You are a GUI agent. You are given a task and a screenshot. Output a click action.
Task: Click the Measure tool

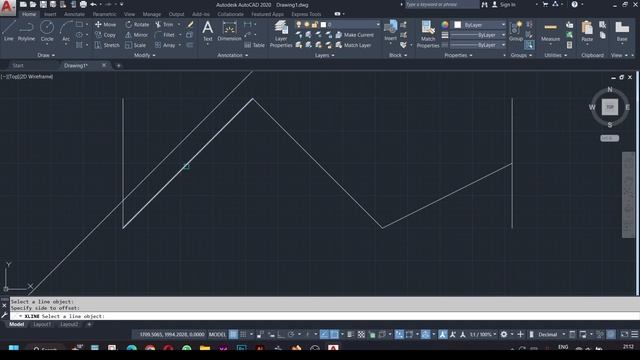pyautogui.click(x=550, y=31)
